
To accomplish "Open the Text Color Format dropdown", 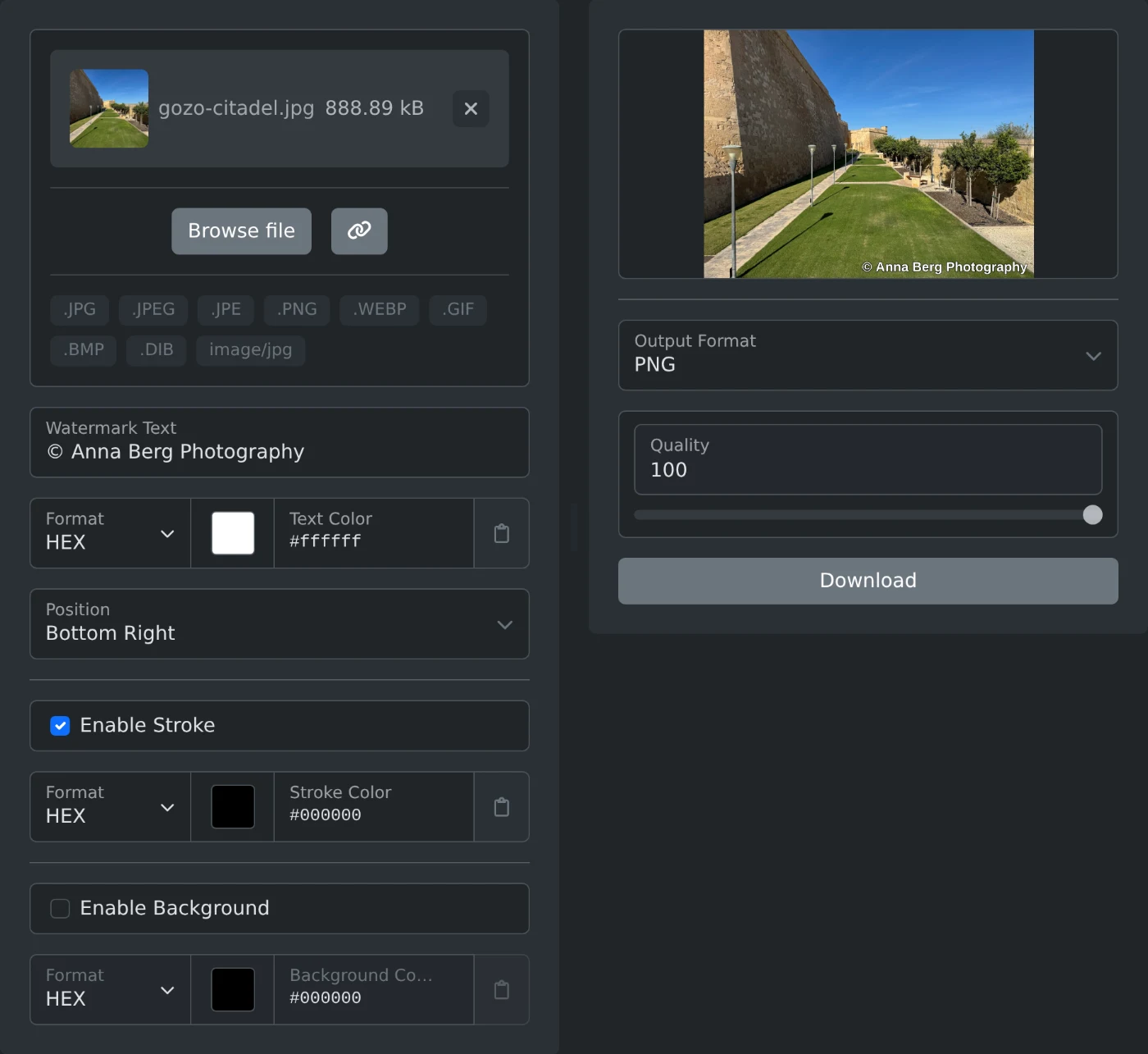I will [x=111, y=533].
